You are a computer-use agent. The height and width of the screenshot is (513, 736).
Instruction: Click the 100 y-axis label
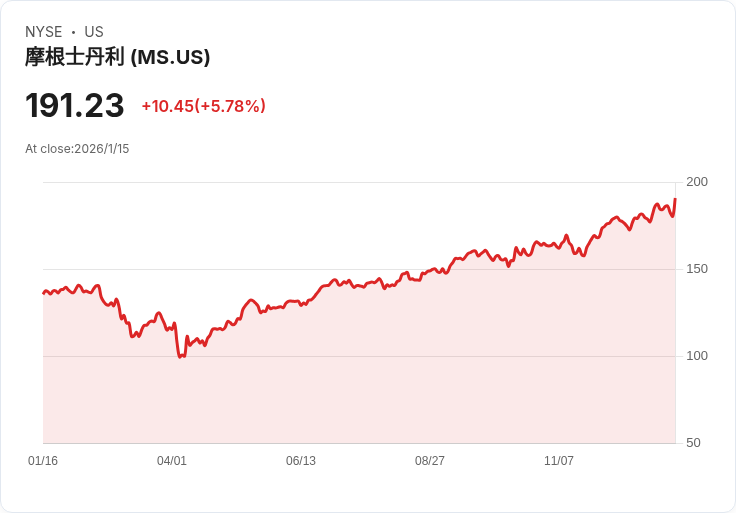(x=697, y=356)
